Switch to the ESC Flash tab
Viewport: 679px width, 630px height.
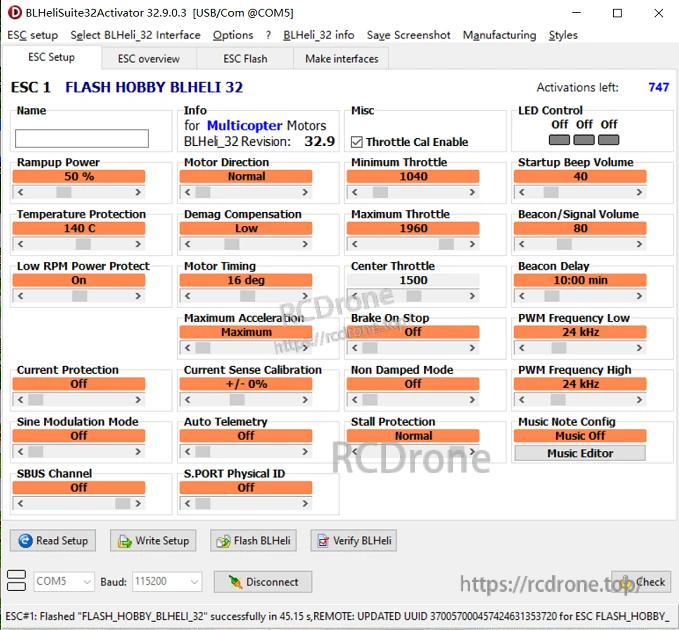(245, 58)
